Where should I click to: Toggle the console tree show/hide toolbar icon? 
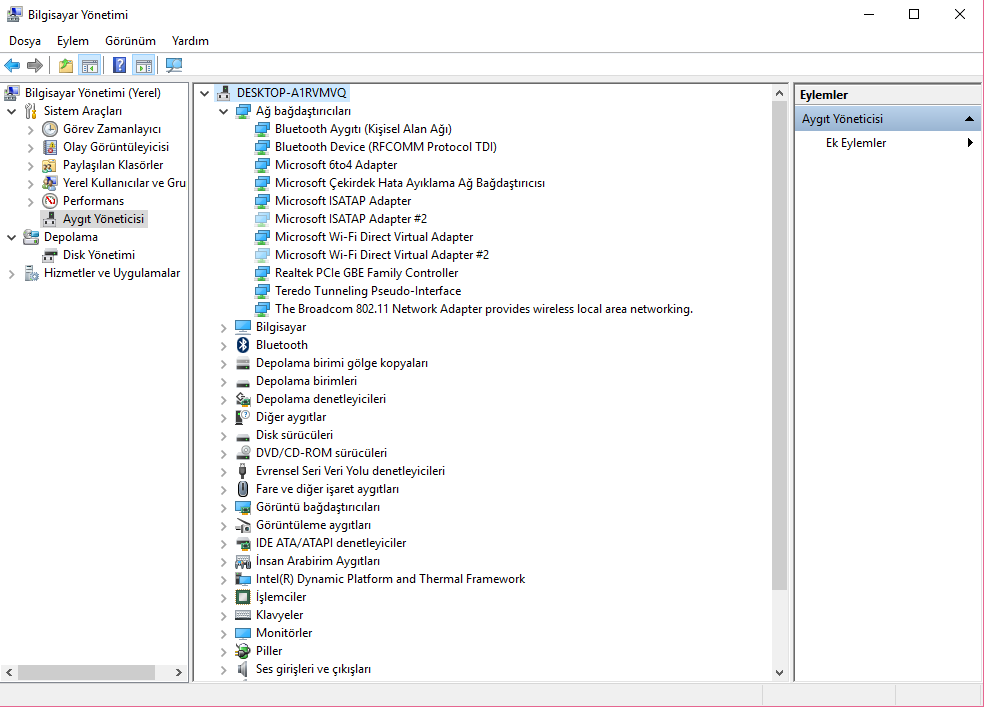coord(90,65)
